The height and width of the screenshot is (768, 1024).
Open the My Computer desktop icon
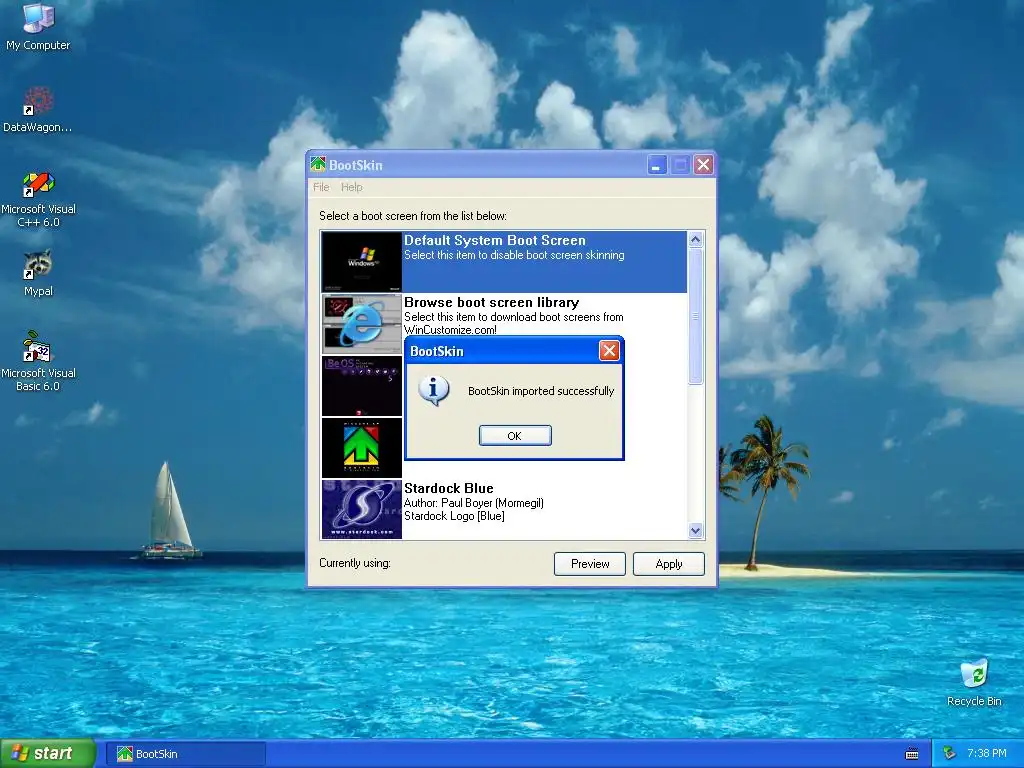point(38,27)
